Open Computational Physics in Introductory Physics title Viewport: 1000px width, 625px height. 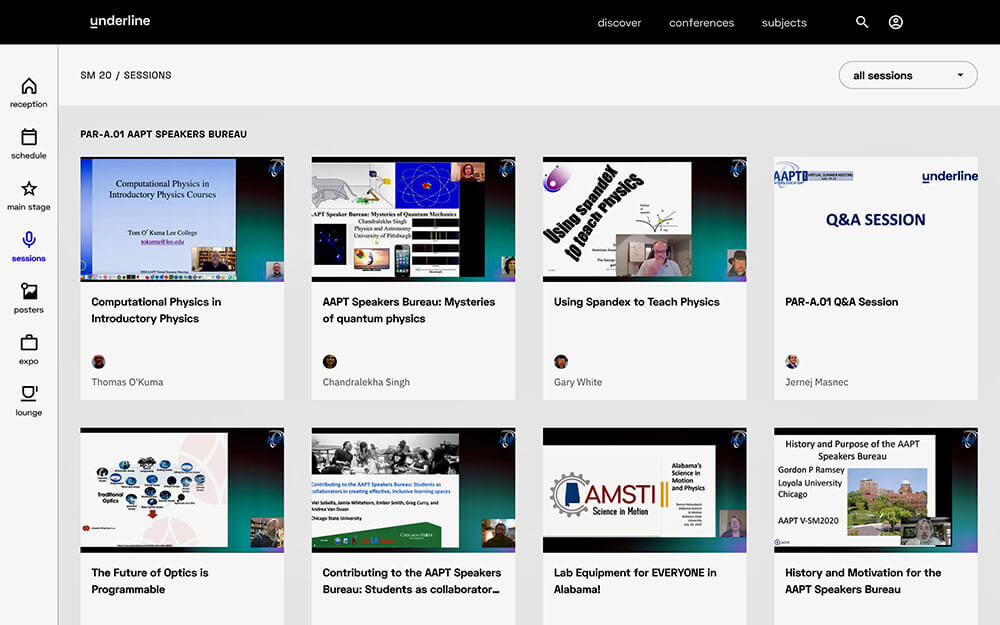(x=156, y=310)
